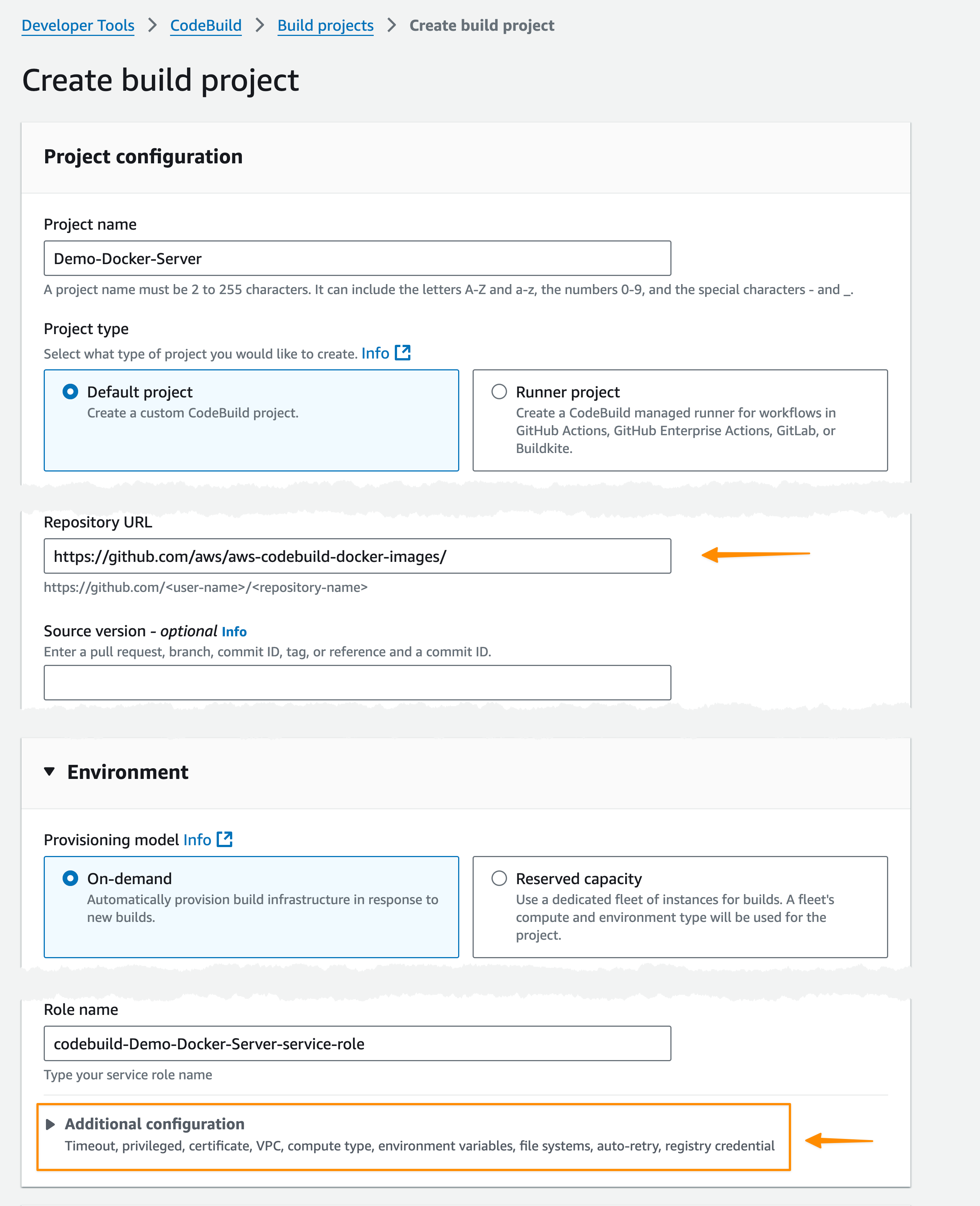Choose Reserved capacity provisioning model
The image size is (980, 1206).
click(499, 879)
